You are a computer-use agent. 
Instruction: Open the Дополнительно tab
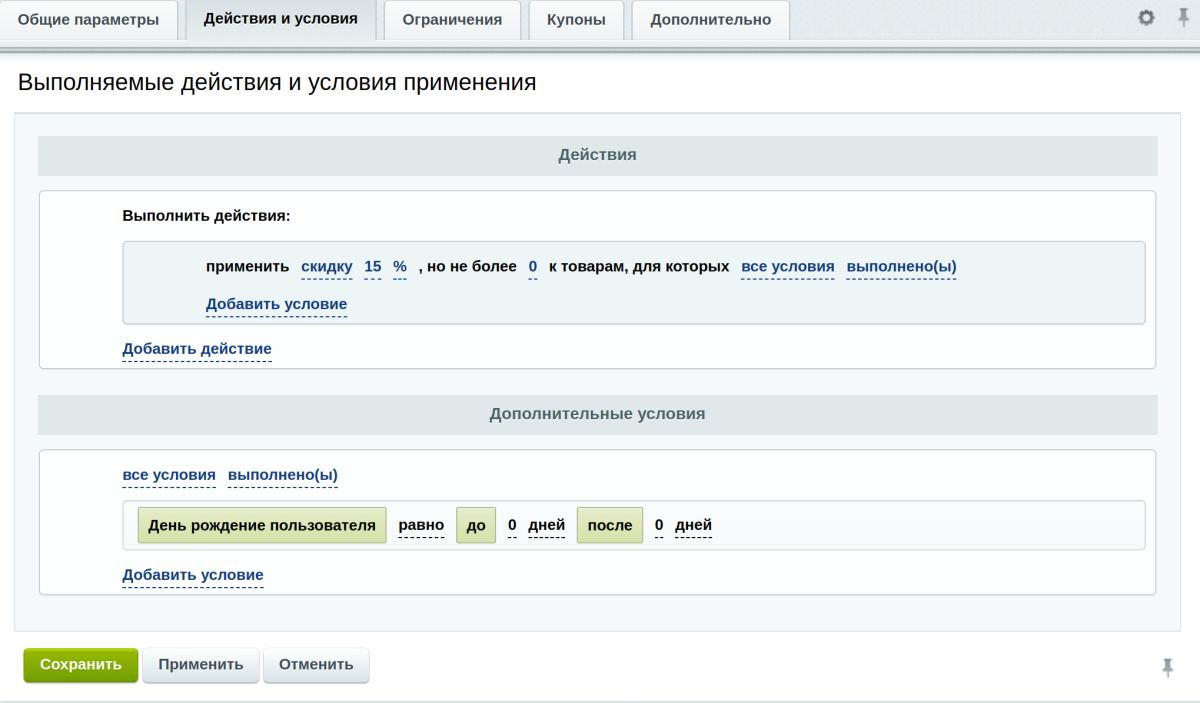[x=710, y=18]
